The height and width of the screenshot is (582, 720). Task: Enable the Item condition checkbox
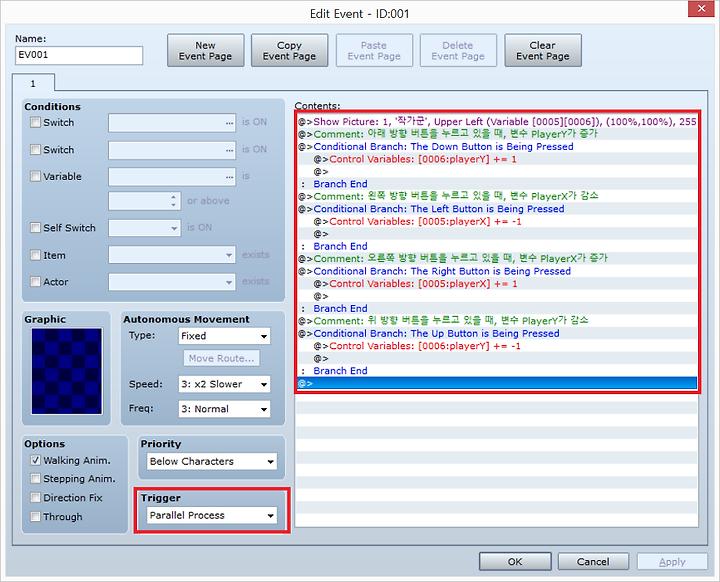click(x=35, y=255)
